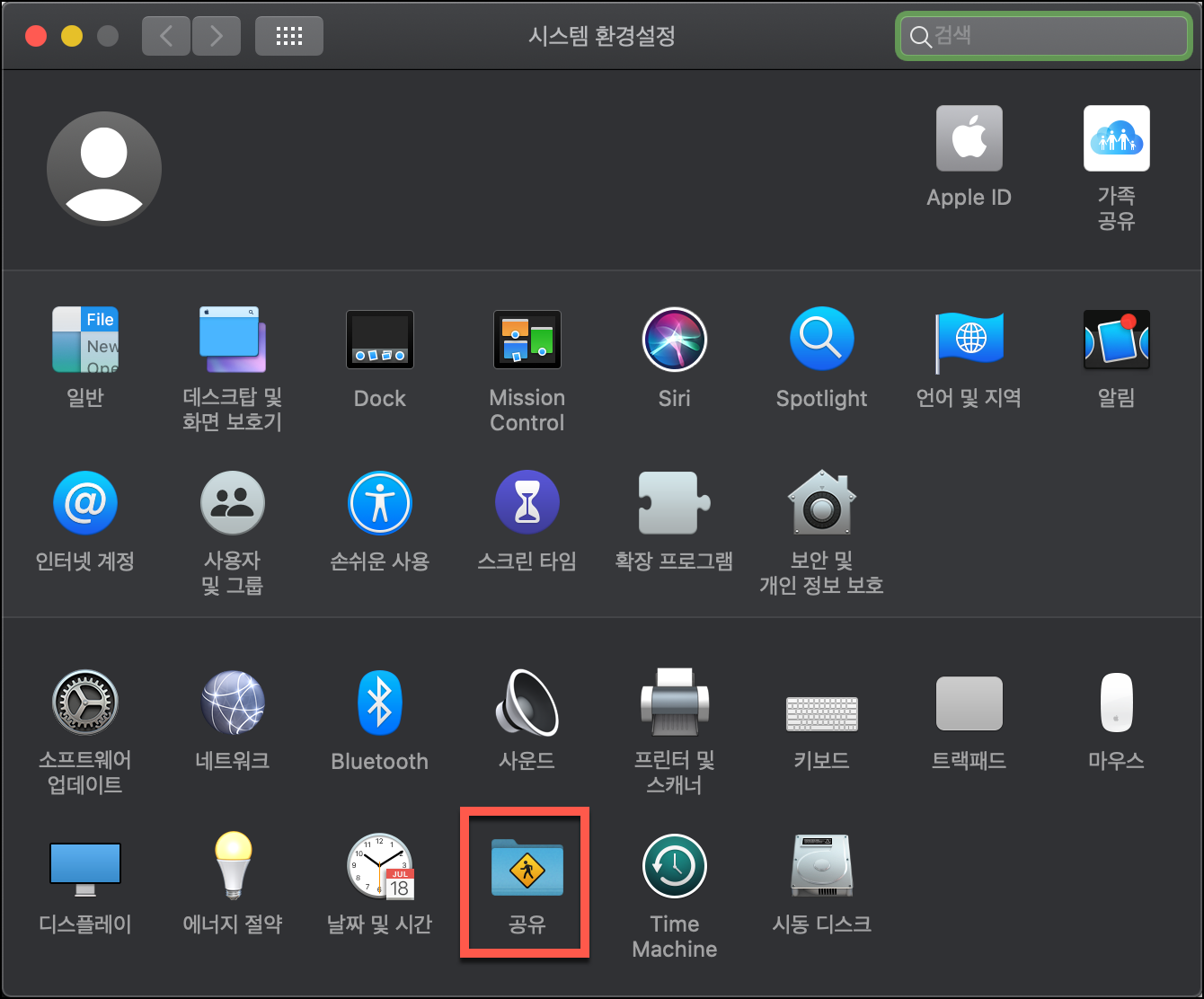Screen dimensions: 1204x999
Task: Focus the 검색 search field
Action: [1044, 36]
